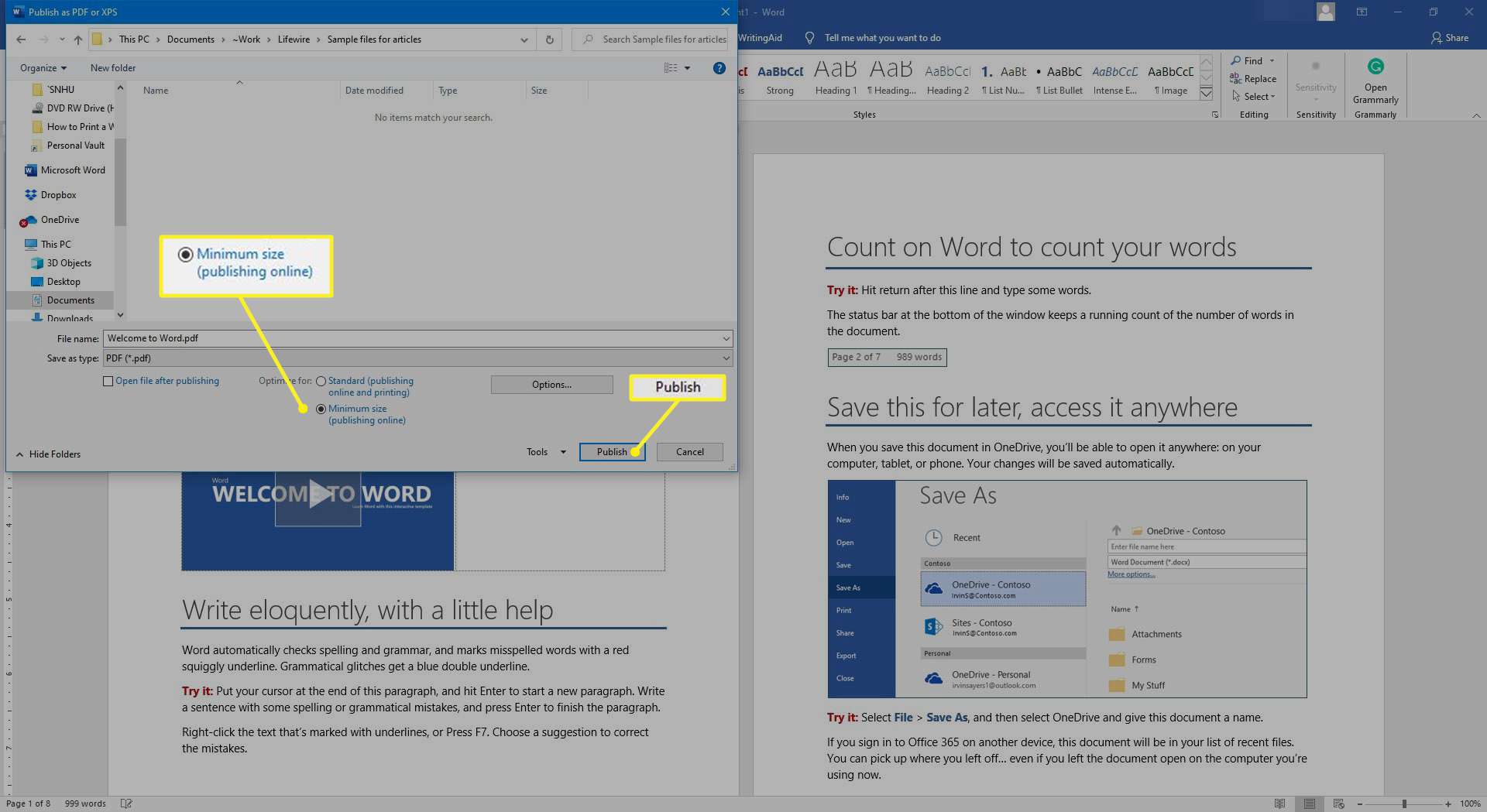Adjust the zoom slider handle
This screenshot has width=1487, height=812.
click(x=1404, y=804)
